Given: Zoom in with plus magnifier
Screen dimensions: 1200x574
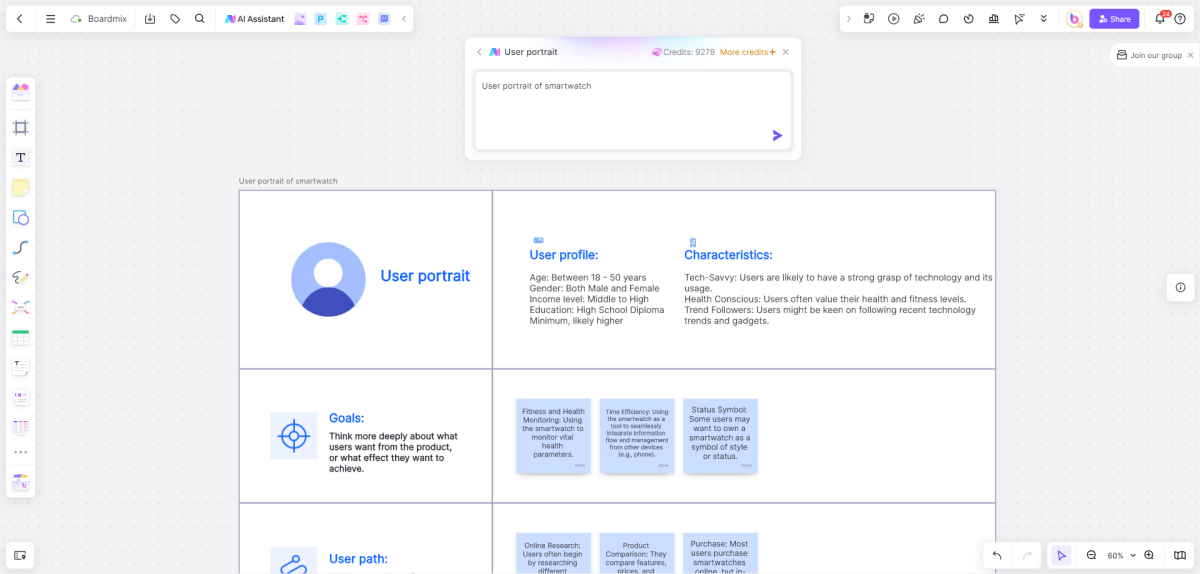Looking at the screenshot, I should (1150, 555).
